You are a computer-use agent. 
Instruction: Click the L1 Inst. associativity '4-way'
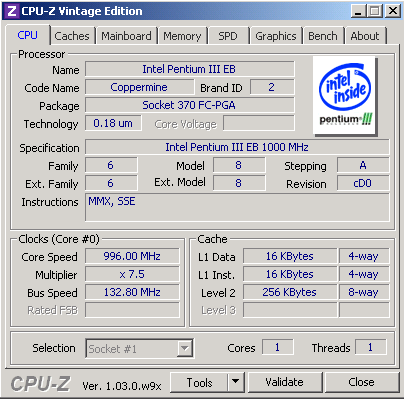coord(364,274)
